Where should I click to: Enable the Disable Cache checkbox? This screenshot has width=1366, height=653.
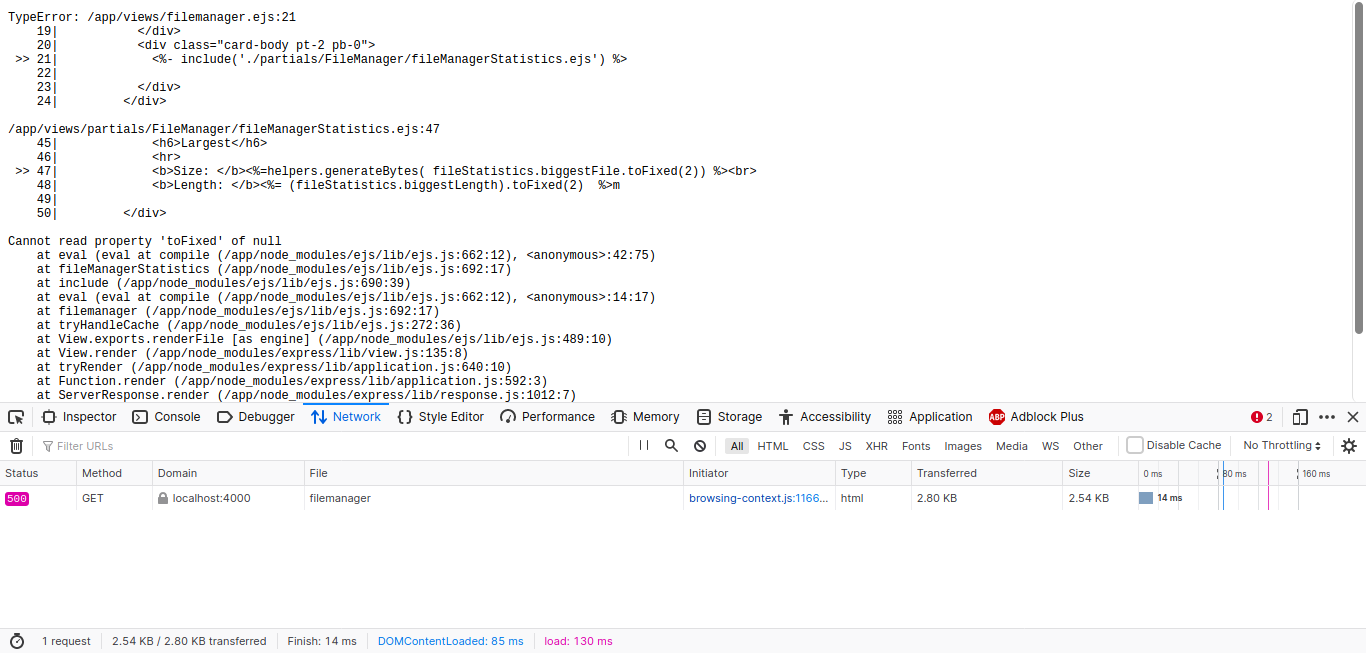click(x=1136, y=445)
